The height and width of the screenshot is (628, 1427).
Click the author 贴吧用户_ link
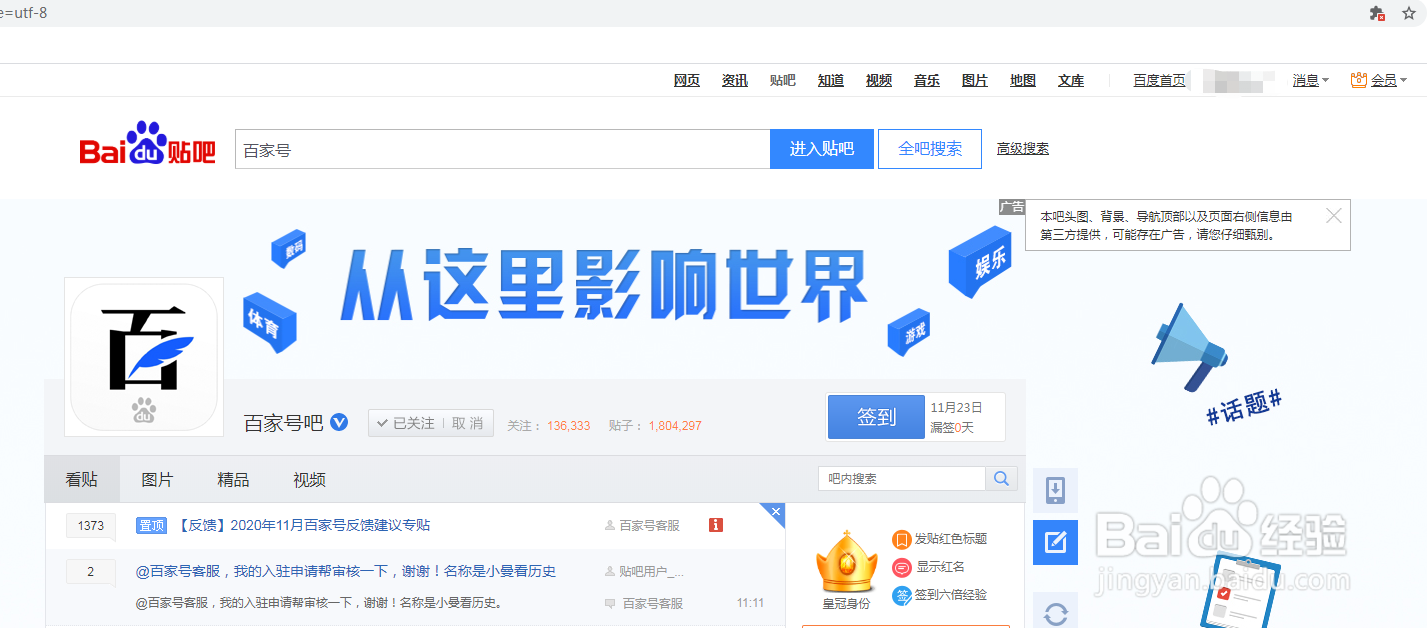(x=652, y=571)
